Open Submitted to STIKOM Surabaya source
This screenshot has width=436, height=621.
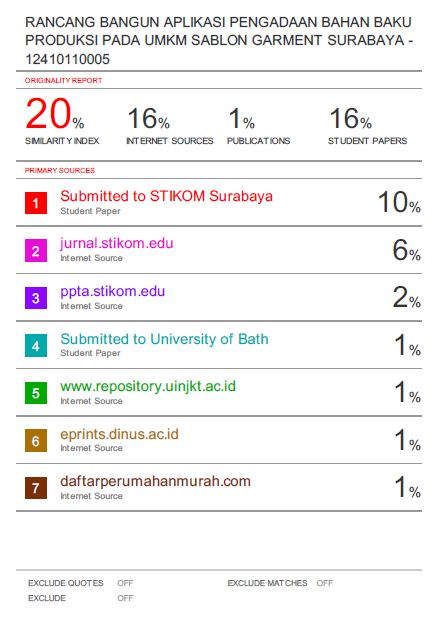click(166, 196)
